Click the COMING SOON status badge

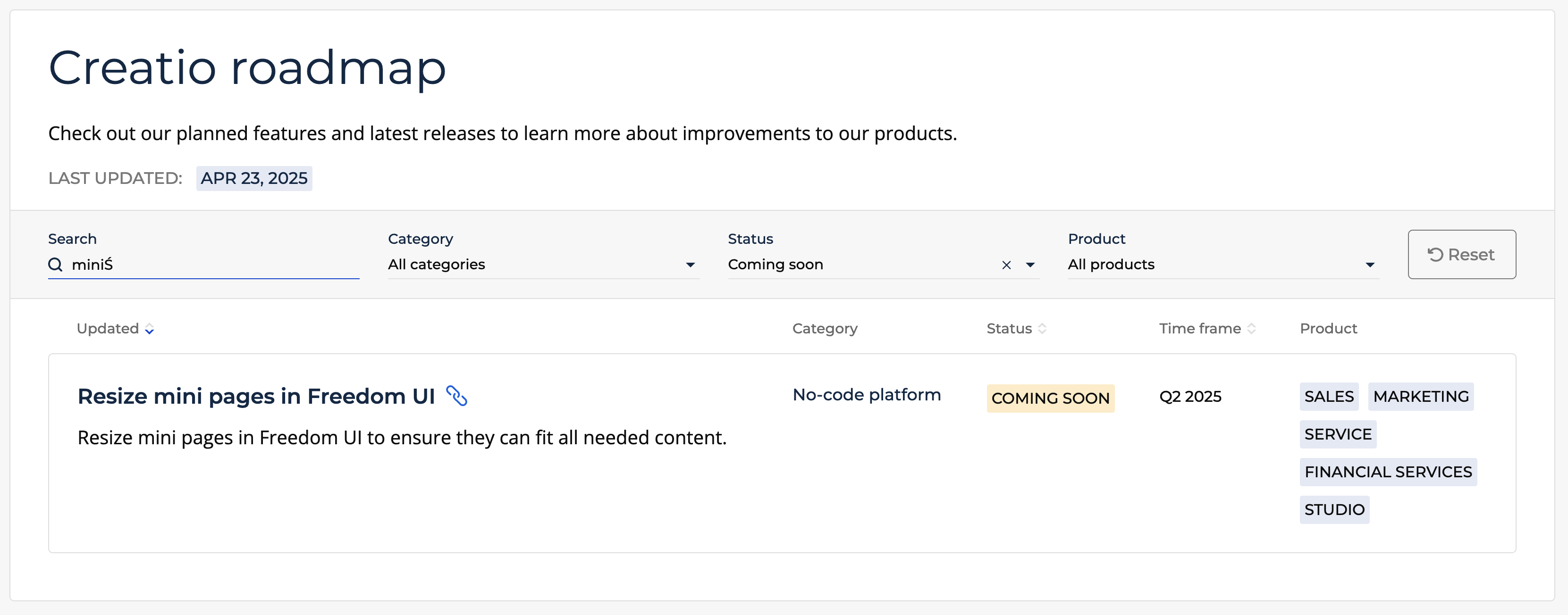tap(1050, 399)
